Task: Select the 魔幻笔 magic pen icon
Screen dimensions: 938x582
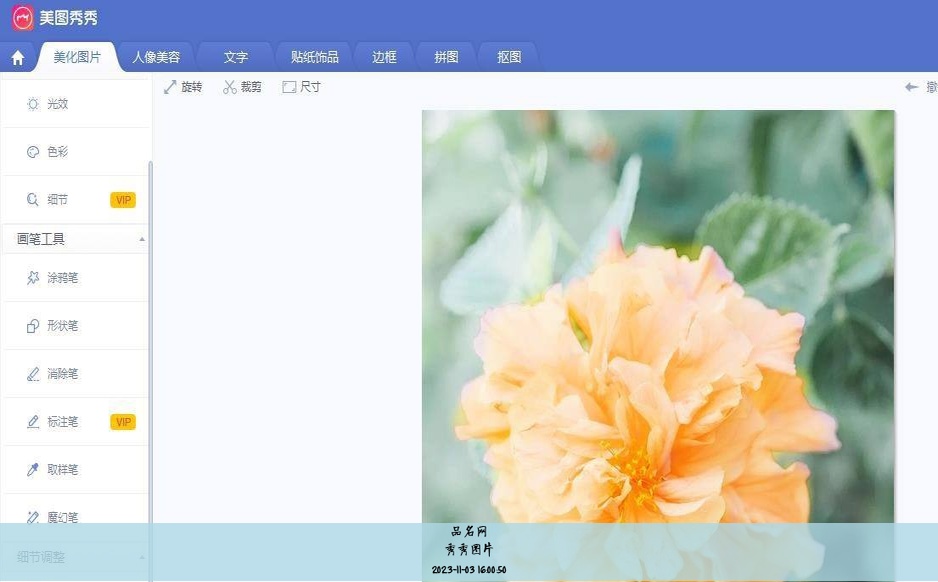Action: point(33,517)
